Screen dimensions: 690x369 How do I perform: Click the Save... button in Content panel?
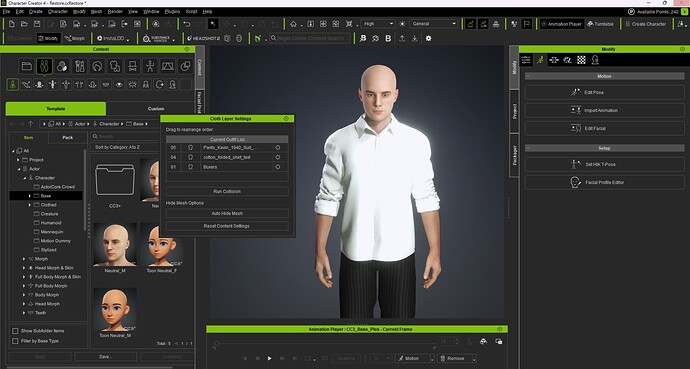coord(105,357)
